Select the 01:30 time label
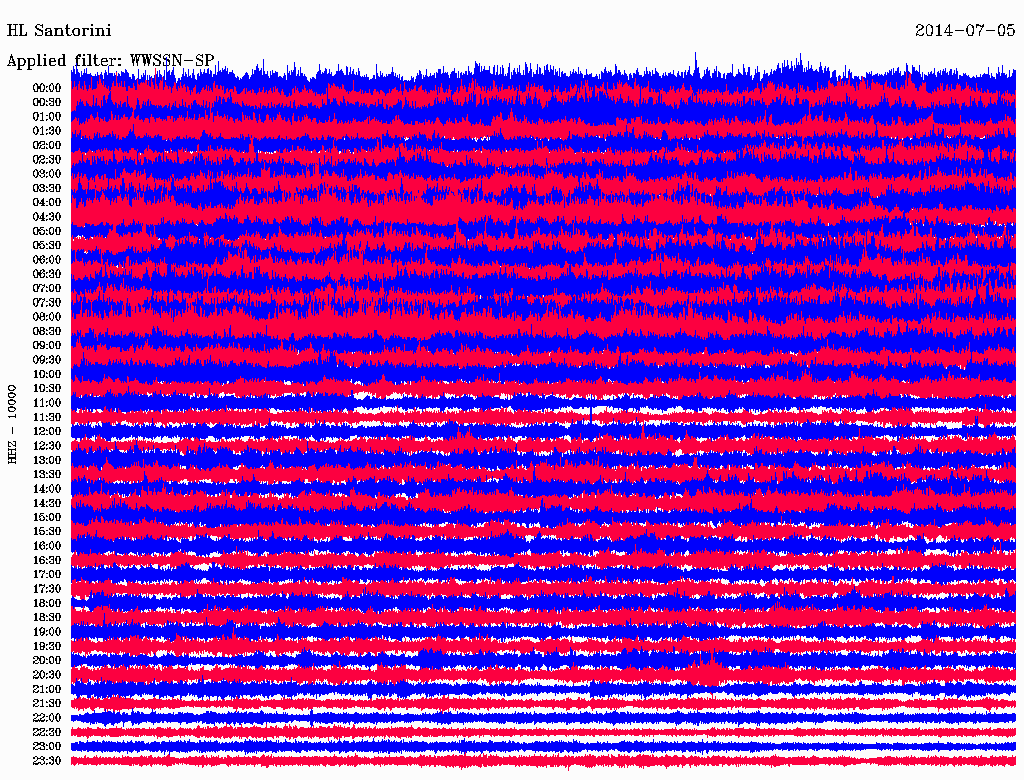 pos(47,131)
